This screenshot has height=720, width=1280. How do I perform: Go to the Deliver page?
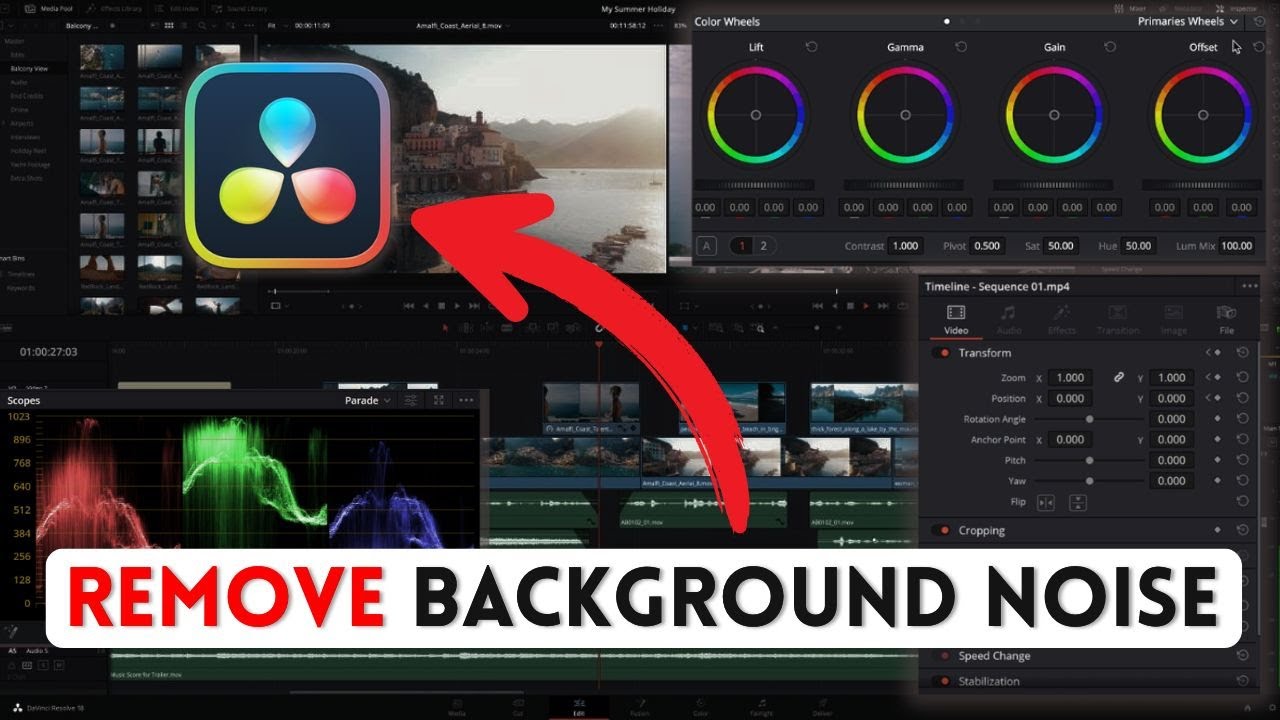(821, 707)
